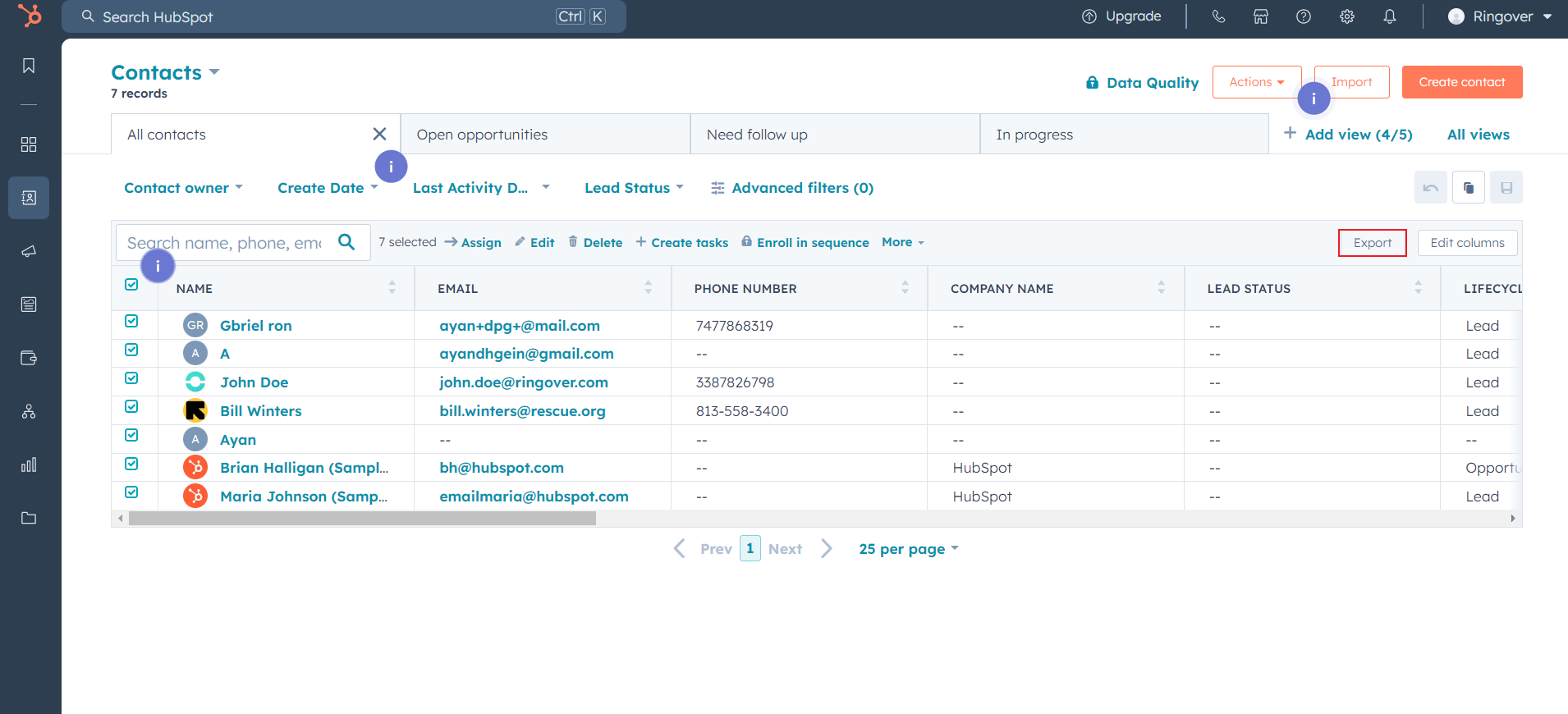The height and width of the screenshot is (714, 1568).
Task: Uncheck the John Doe row checkbox
Action: 131,378
